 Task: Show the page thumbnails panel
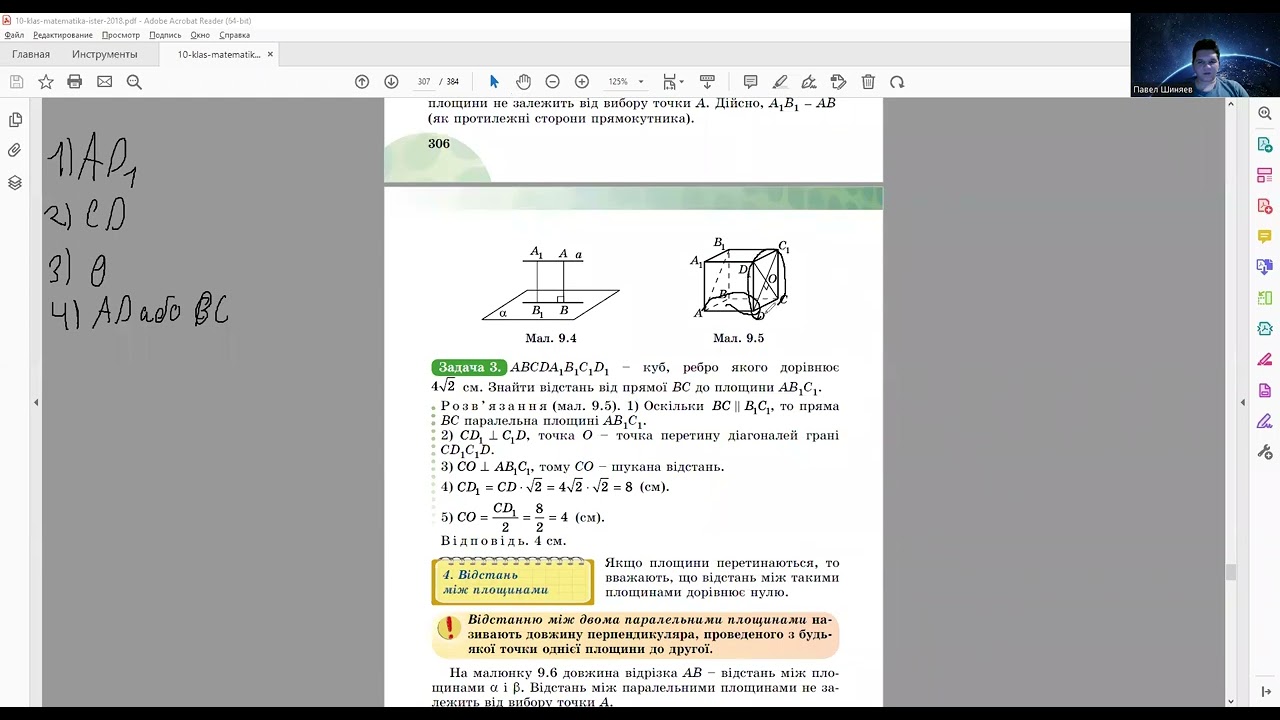[x=15, y=120]
